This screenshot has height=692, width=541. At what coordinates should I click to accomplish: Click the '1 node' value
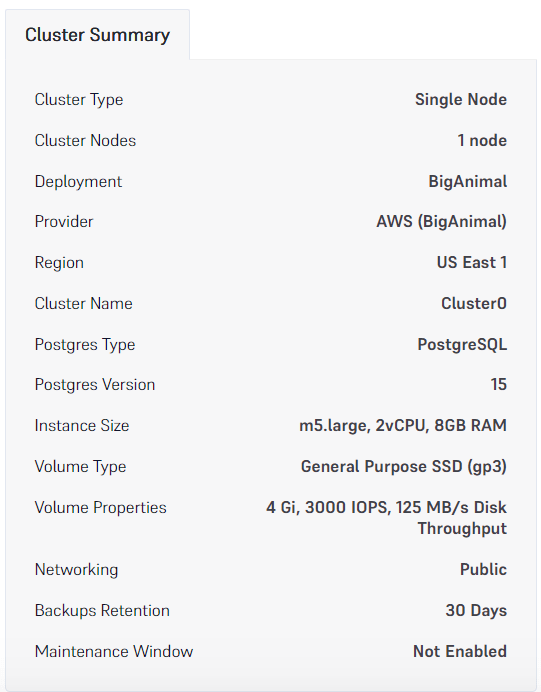coord(482,140)
